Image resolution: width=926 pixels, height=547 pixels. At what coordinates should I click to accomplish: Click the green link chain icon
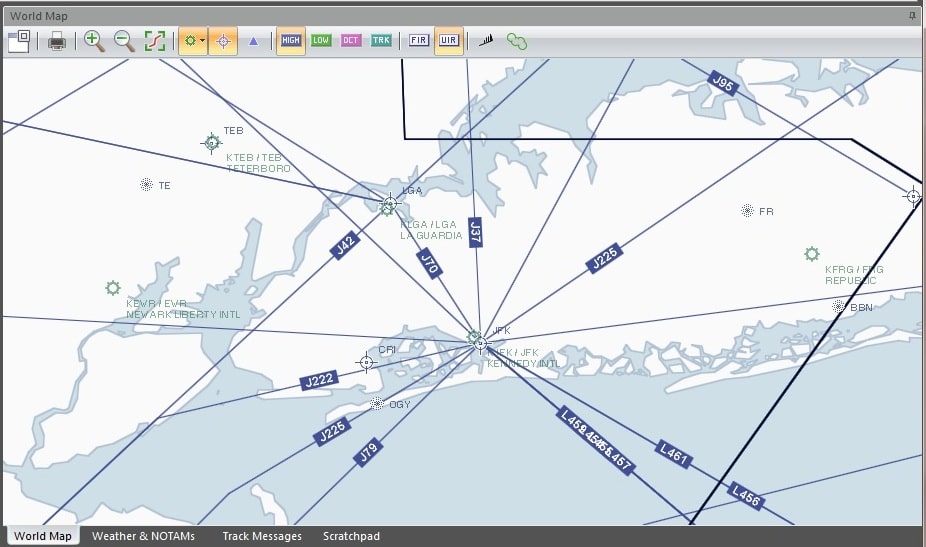[516, 41]
